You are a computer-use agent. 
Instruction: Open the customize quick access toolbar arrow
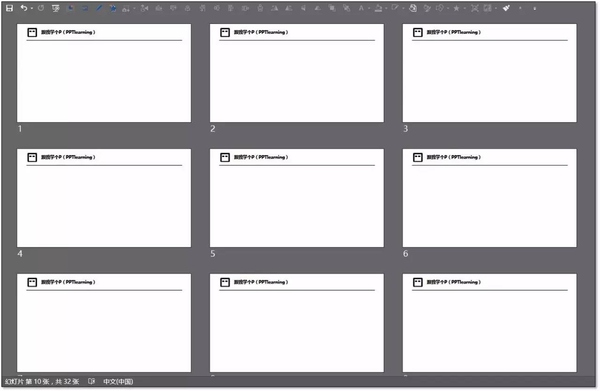click(535, 8)
